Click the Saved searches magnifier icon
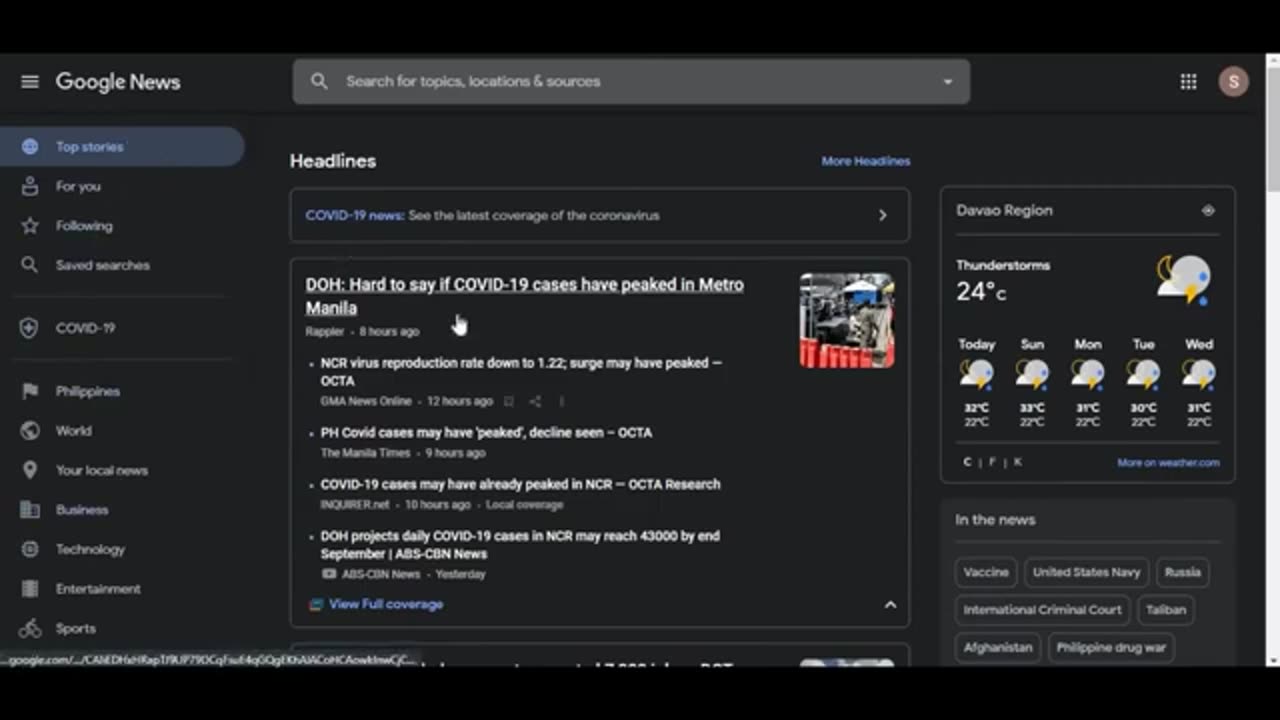The width and height of the screenshot is (1280, 720). click(30, 265)
